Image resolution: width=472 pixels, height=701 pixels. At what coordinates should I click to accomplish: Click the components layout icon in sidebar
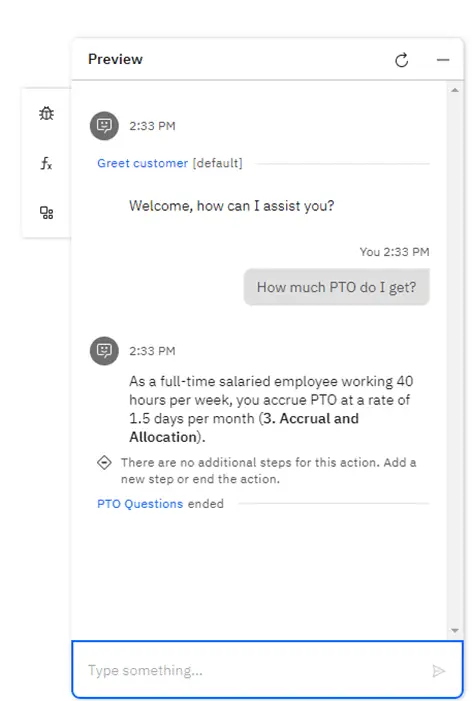click(46, 213)
